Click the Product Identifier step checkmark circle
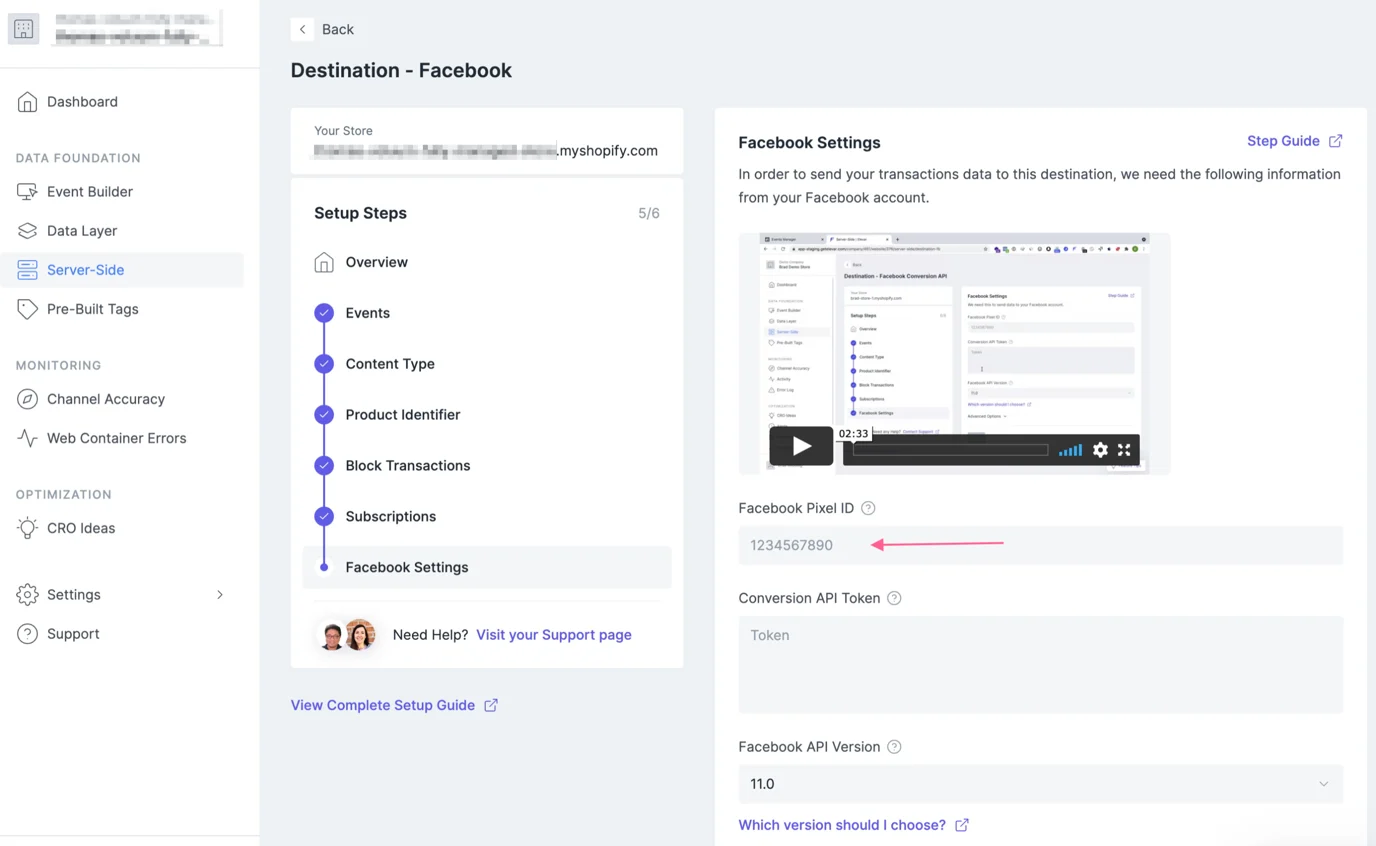The height and width of the screenshot is (846, 1376). pos(324,415)
